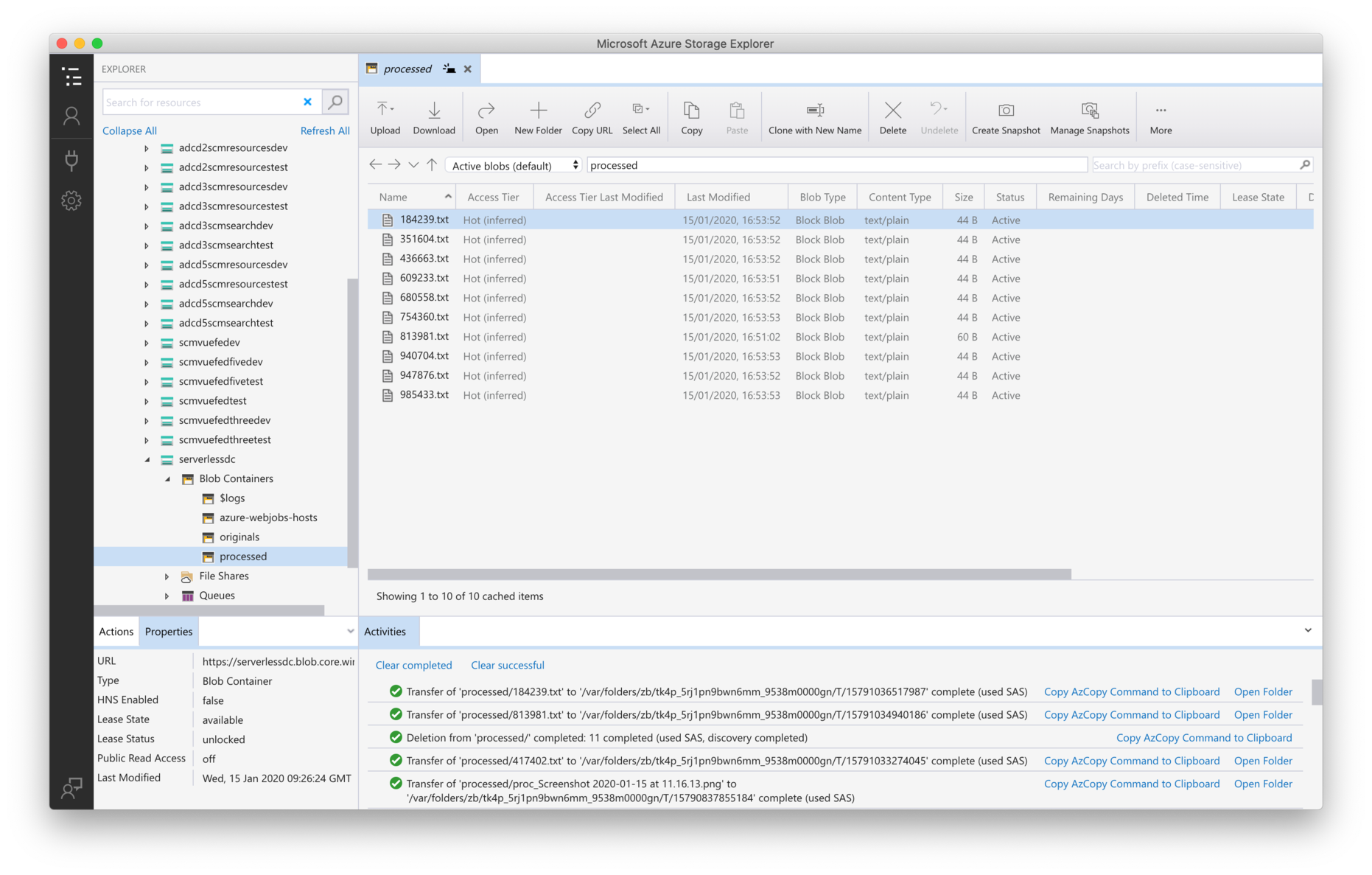Open Settings via the gear icon
This screenshot has height=875, width=1372.
click(71, 200)
